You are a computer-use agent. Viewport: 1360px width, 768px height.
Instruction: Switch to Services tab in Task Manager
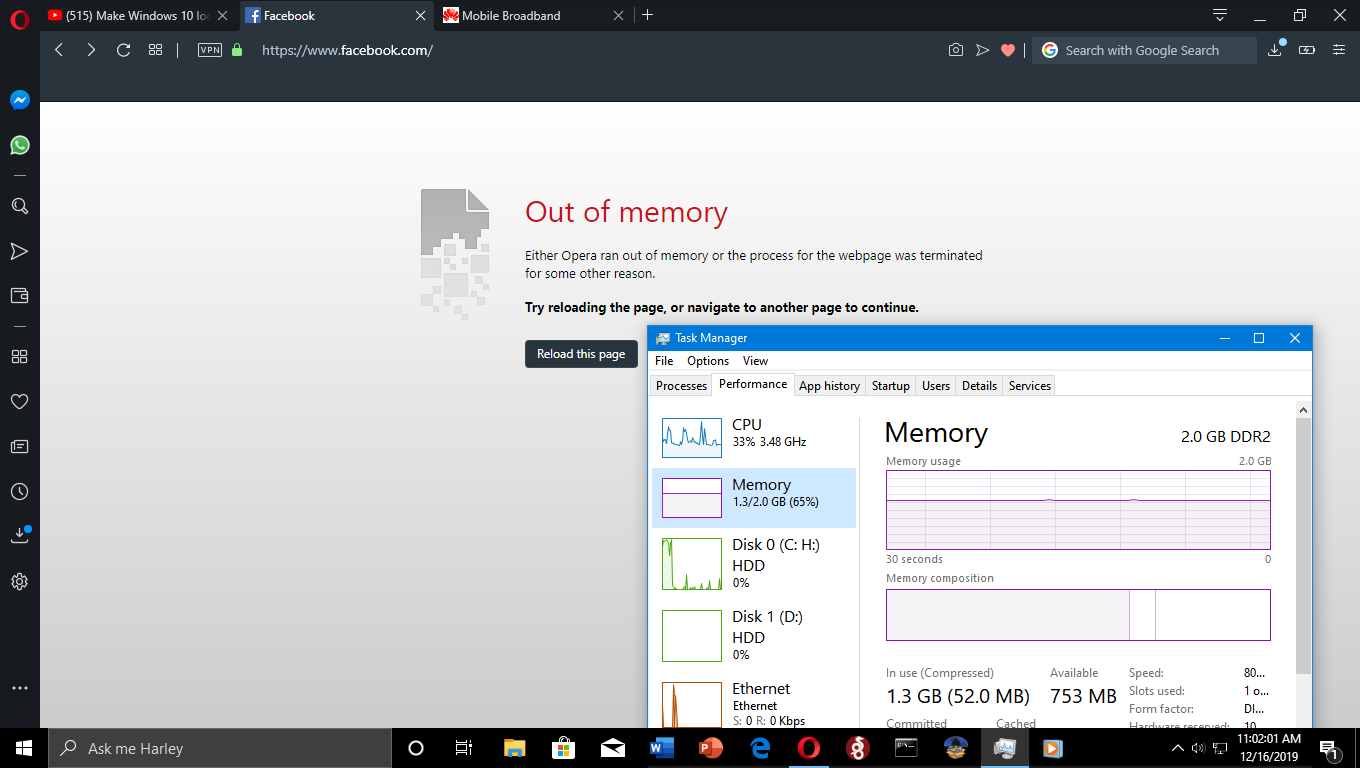(x=1030, y=386)
